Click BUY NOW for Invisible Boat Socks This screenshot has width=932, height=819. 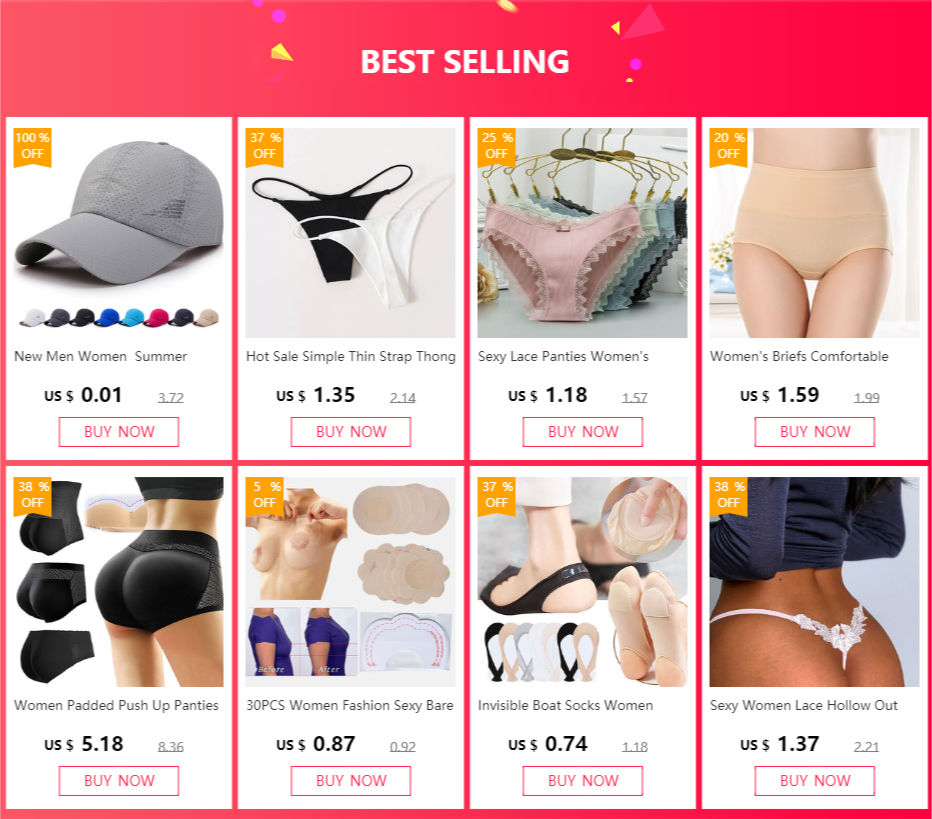click(x=583, y=780)
